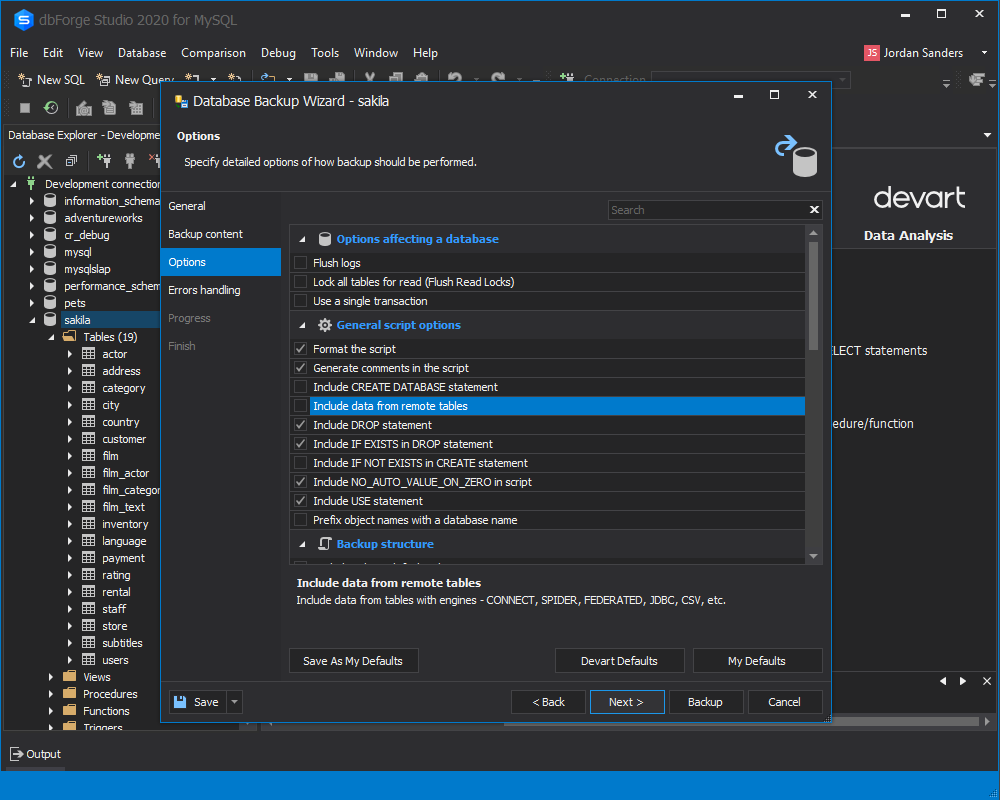Click the camera snapshot icon in second toolbar
The width and height of the screenshot is (1000, 800).
84,108
